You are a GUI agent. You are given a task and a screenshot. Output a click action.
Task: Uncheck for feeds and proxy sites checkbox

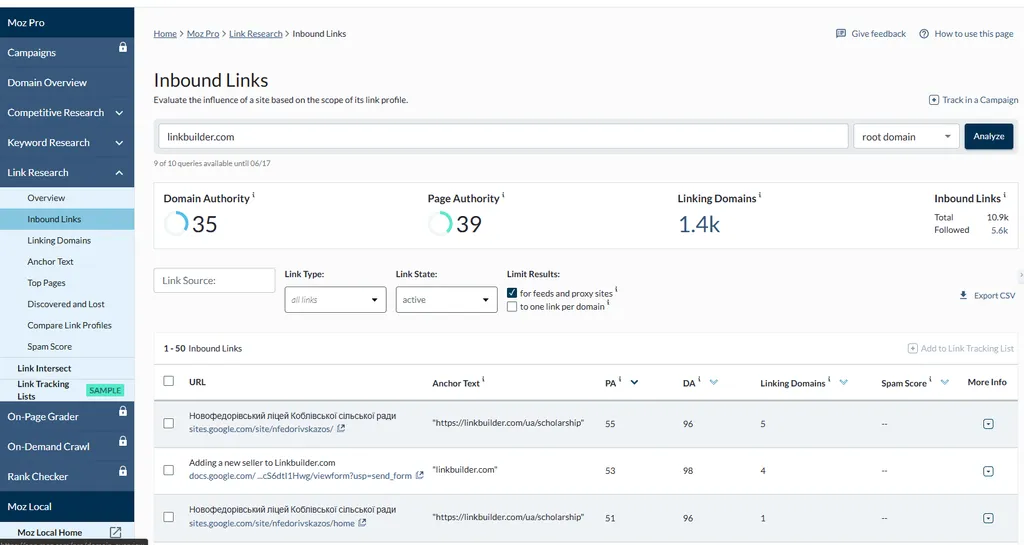pyautogui.click(x=512, y=293)
